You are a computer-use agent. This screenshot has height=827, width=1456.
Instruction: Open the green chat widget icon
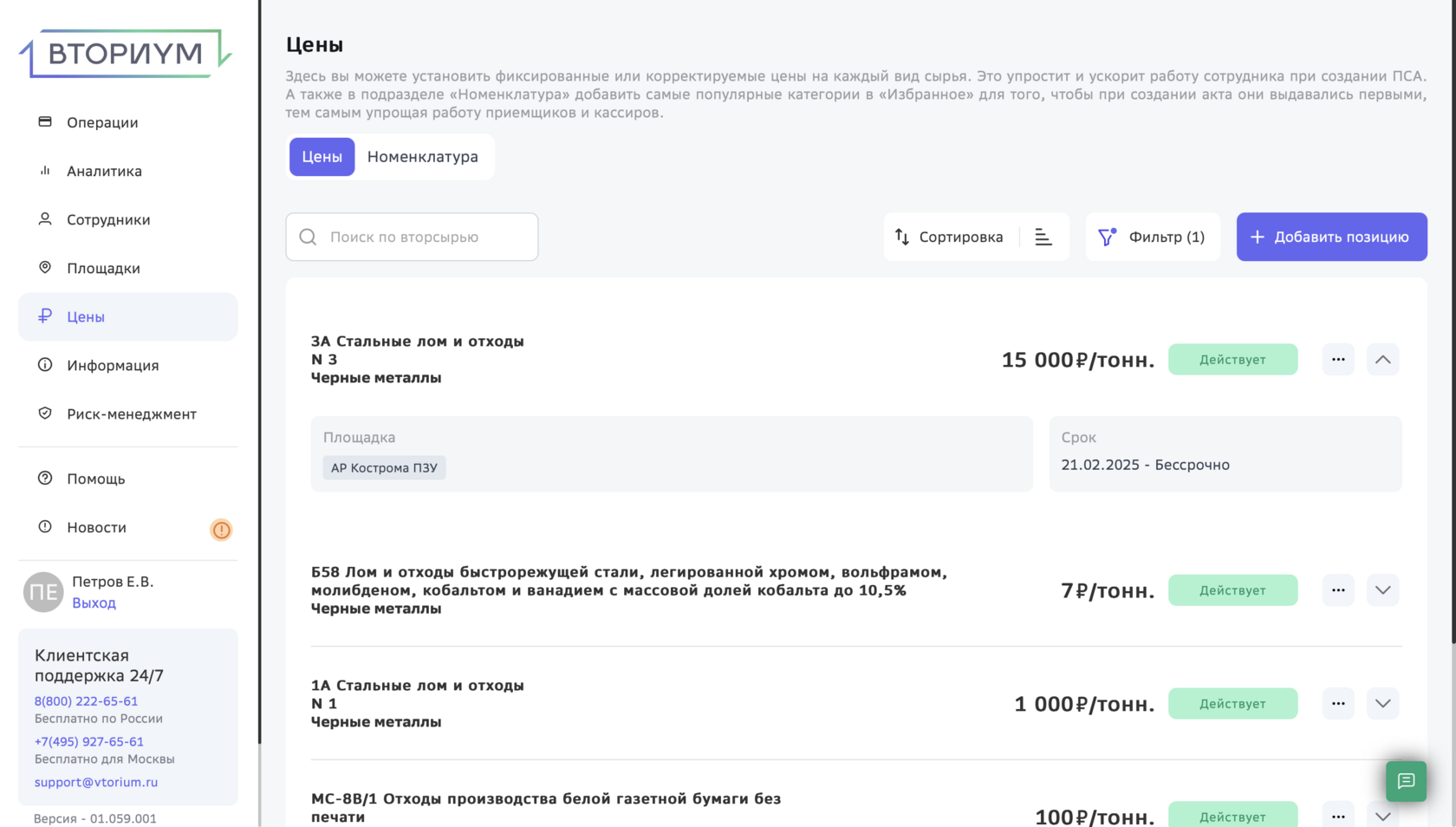1406,781
